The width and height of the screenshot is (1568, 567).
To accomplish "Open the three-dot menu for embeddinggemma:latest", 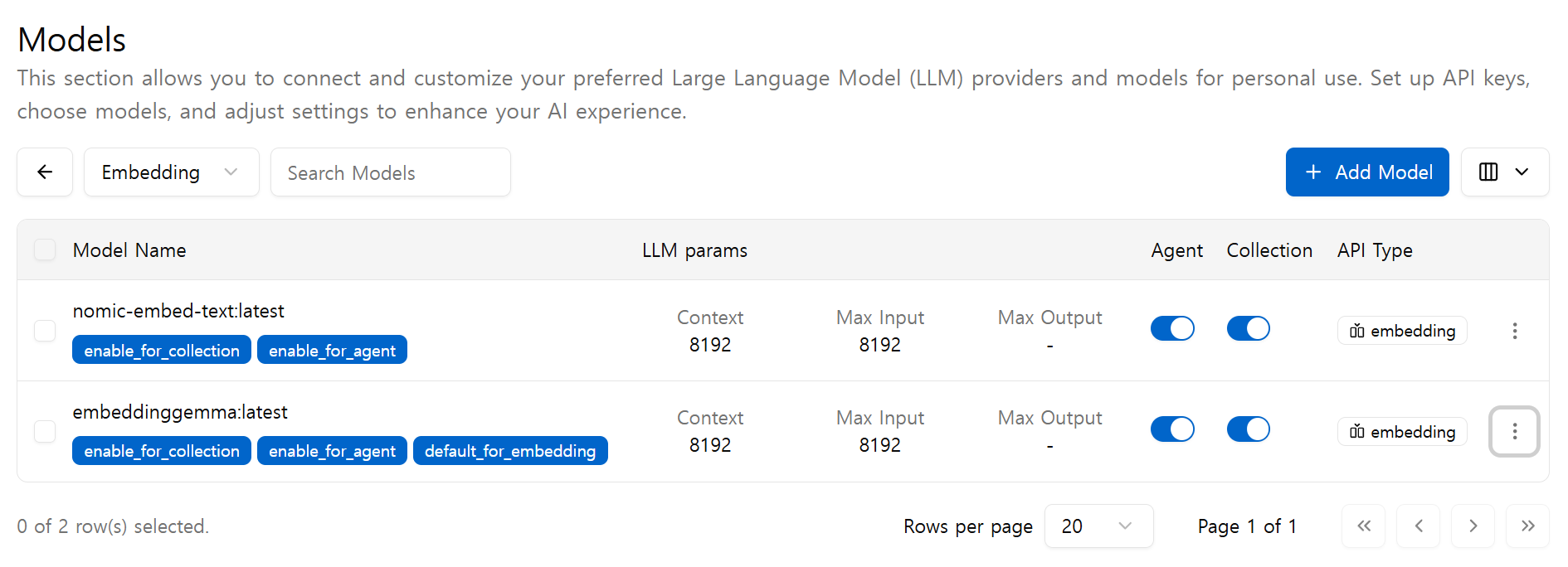I will (1514, 432).
